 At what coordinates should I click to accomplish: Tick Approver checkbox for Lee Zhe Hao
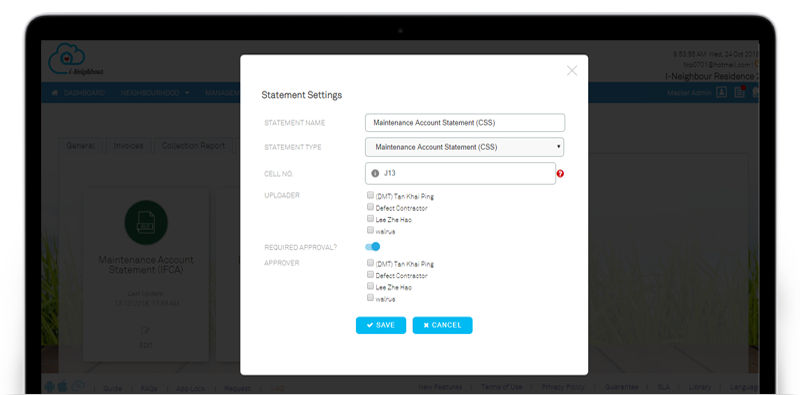pos(370,286)
